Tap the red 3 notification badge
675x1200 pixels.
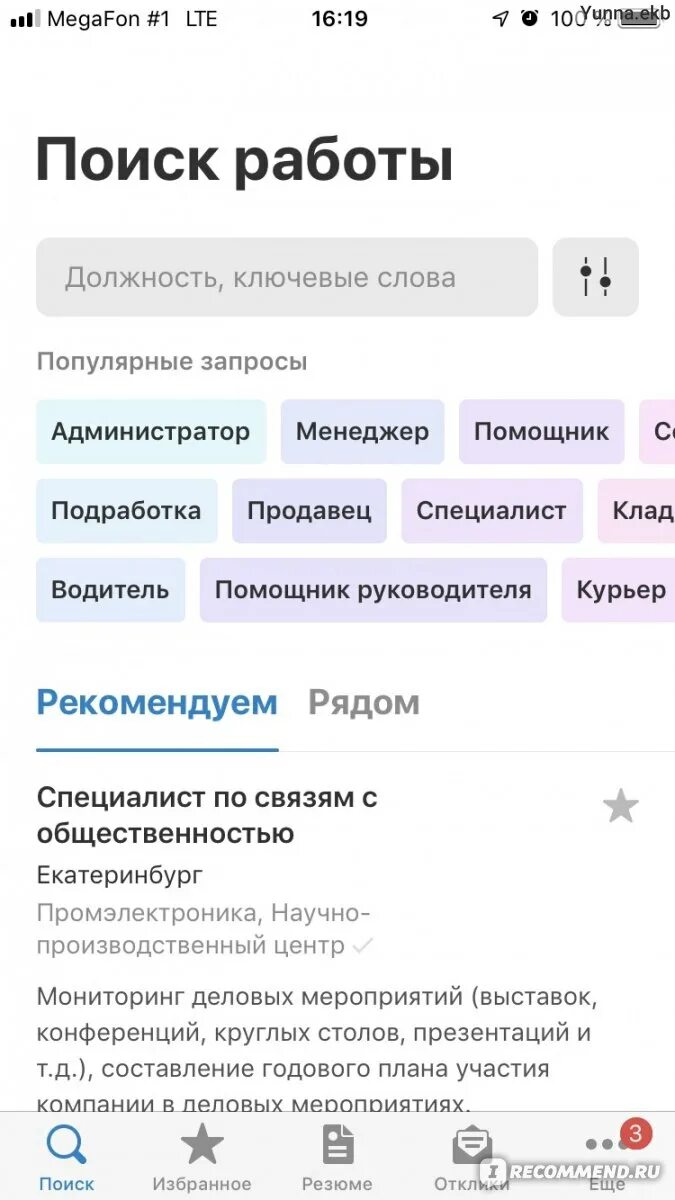point(636,1134)
